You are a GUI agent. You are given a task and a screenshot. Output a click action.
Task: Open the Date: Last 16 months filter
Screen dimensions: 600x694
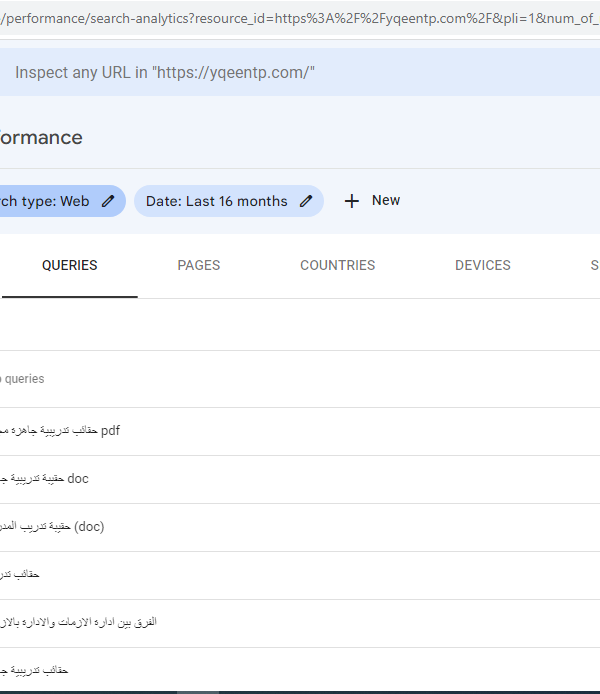click(x=229, y=201)
